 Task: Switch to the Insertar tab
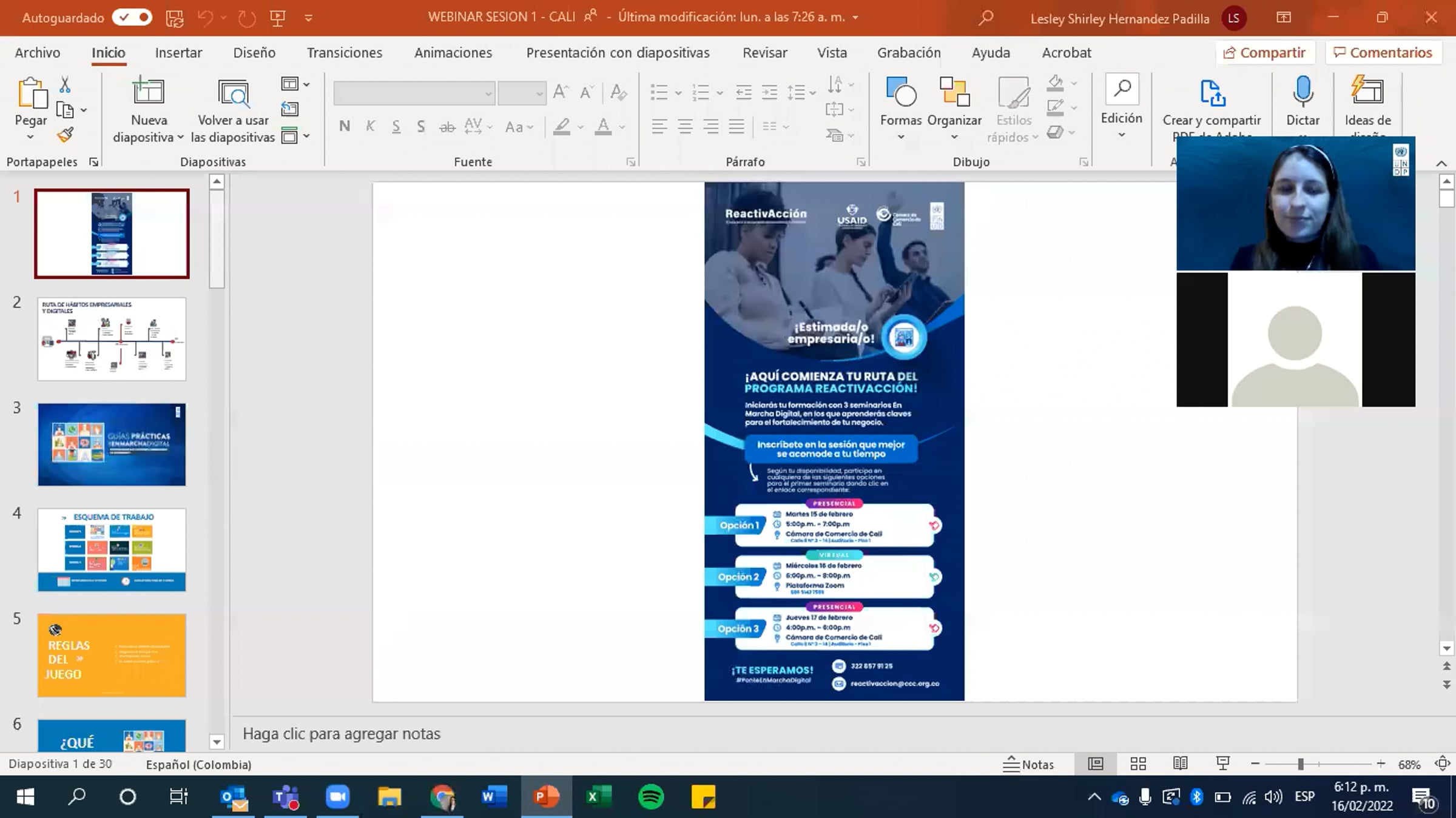coord(178,53)
